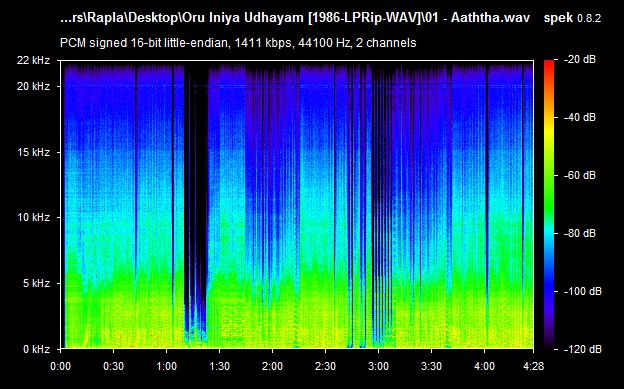Image resolution: width=624 pixels, height=389 pixels.
Task: Click the 0:30 time axis label
Action: coord(113,366)
